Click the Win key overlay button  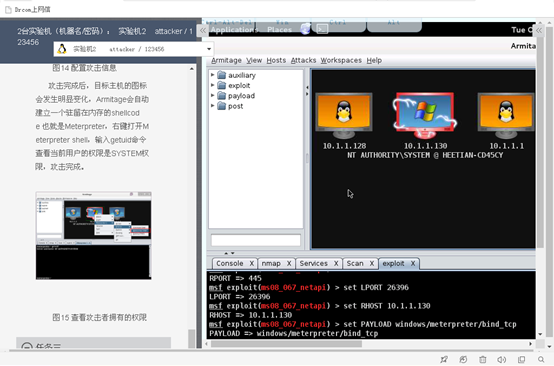(x=282, y=25)
